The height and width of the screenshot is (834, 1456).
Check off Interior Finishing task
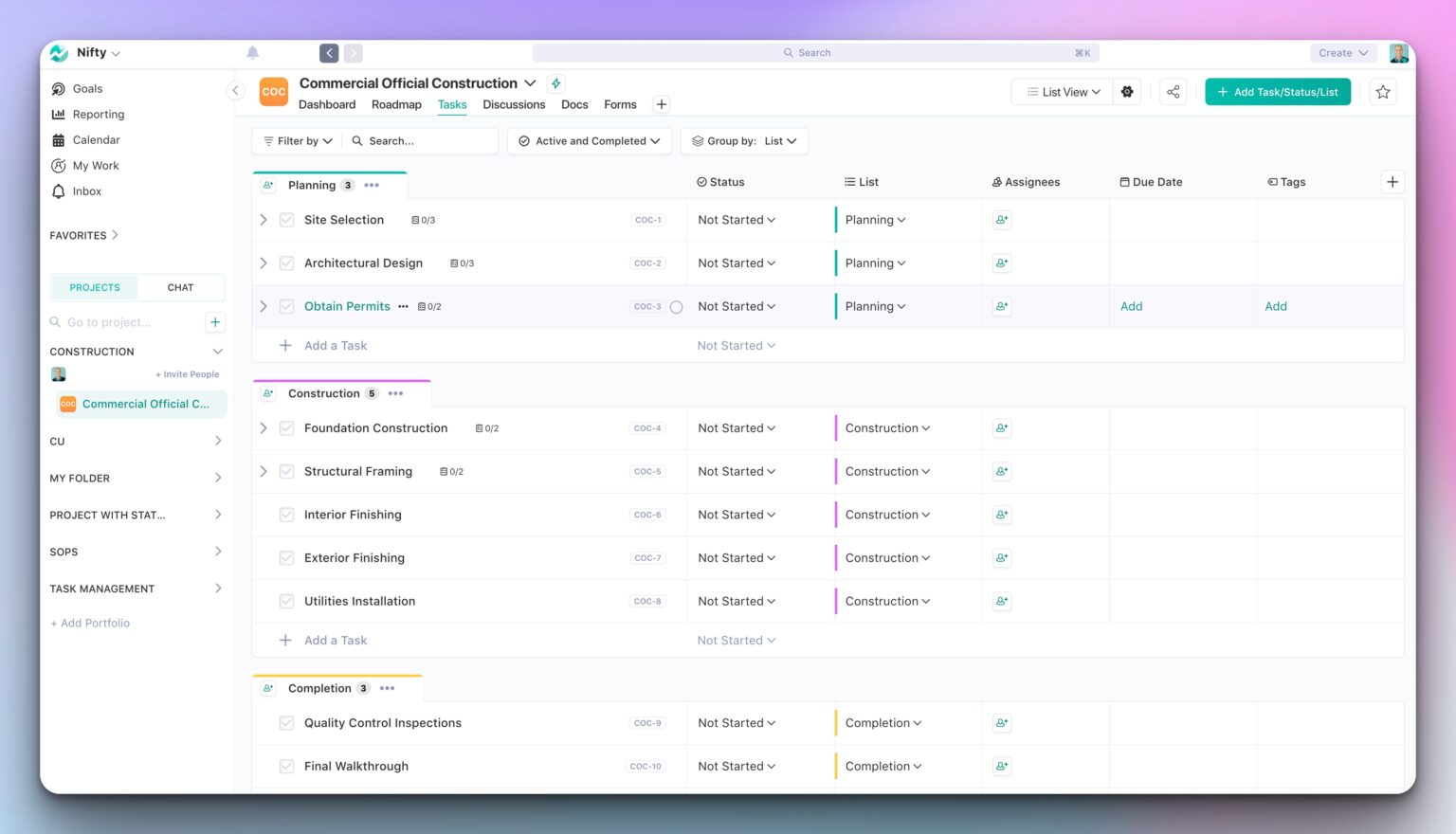point(286,515)
